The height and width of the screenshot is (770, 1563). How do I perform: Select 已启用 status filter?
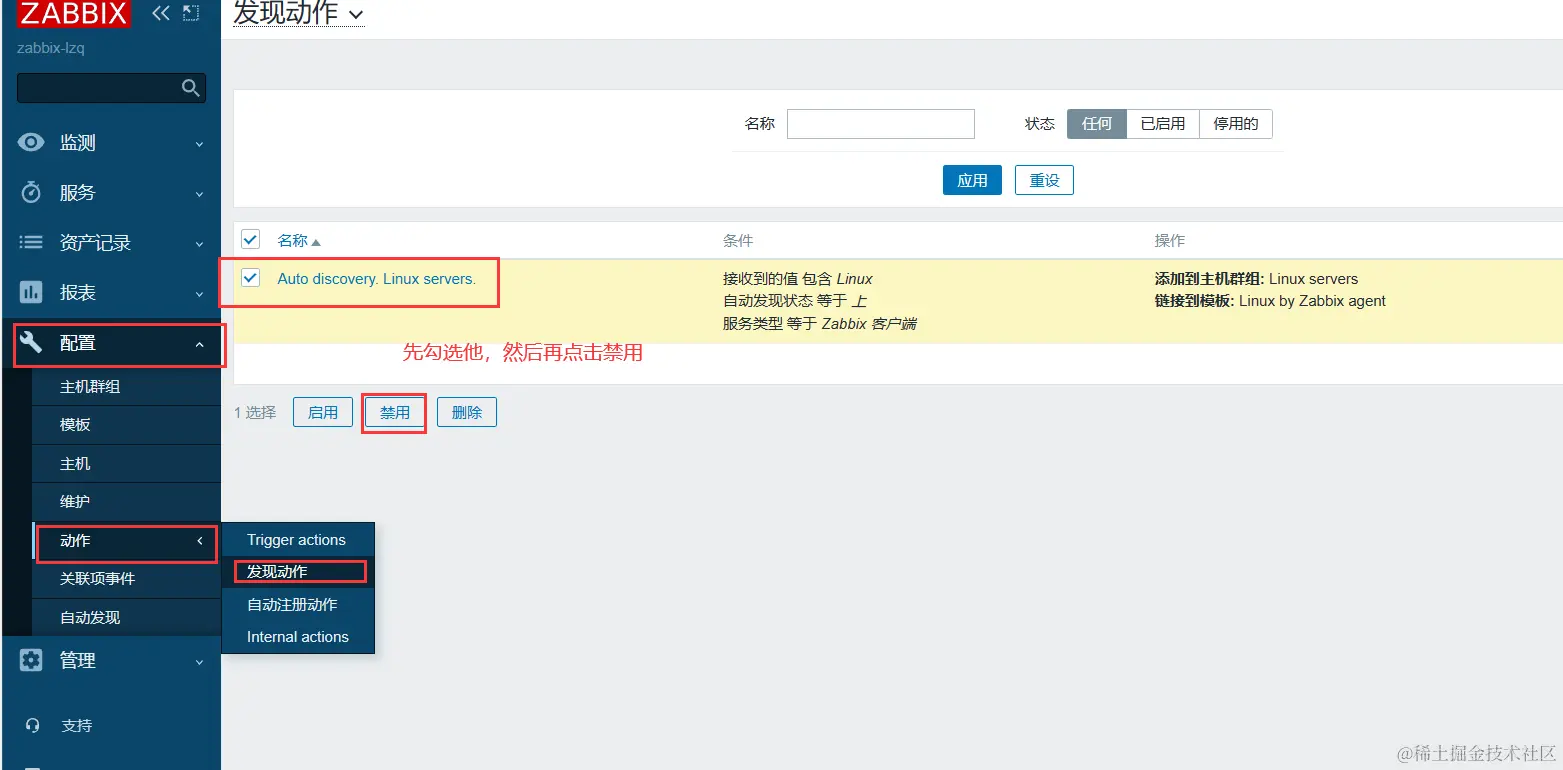tap(1163, 124)
